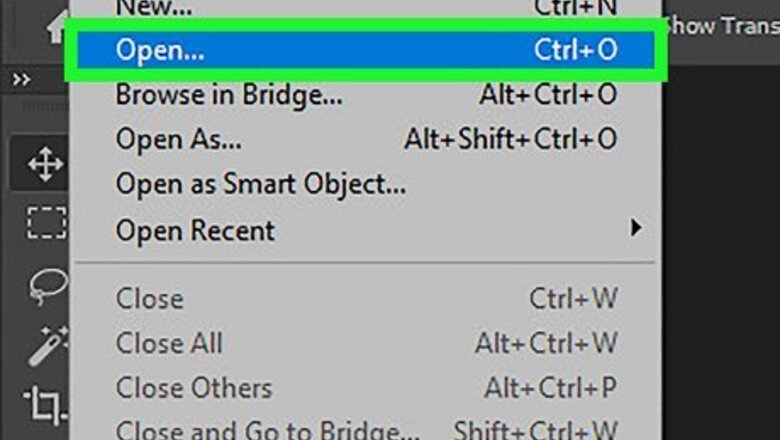Toggle Show Transform Controls option
Screen dimensions: 780x440
point(722,26)
